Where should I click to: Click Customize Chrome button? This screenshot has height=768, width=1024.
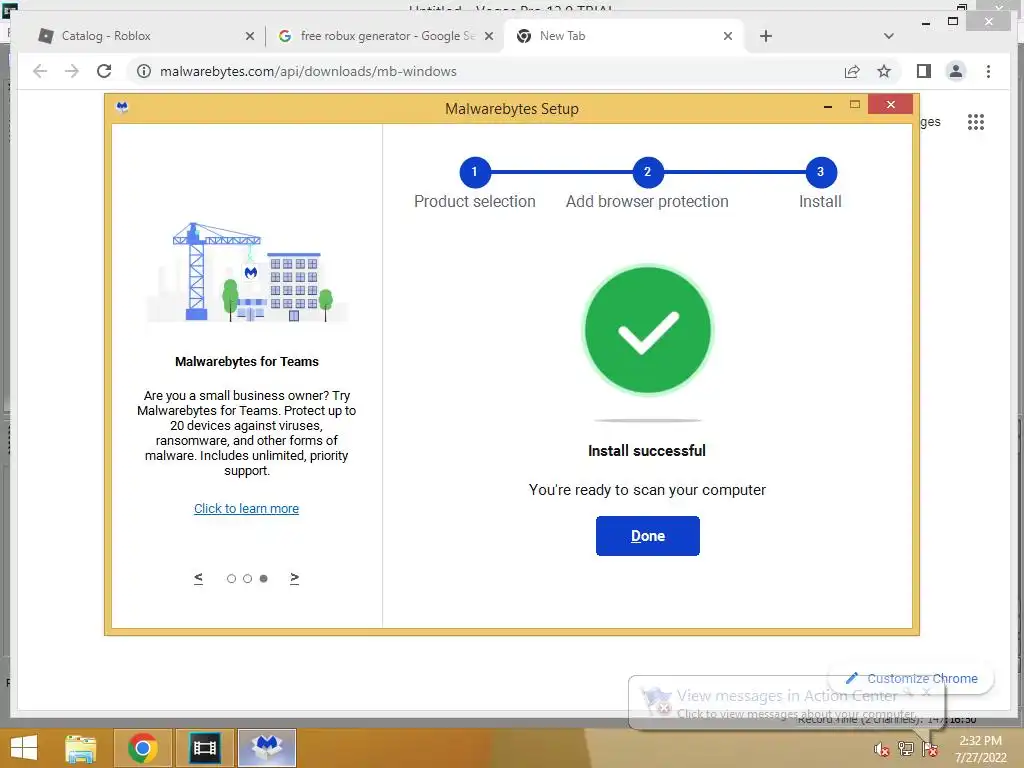912,679
